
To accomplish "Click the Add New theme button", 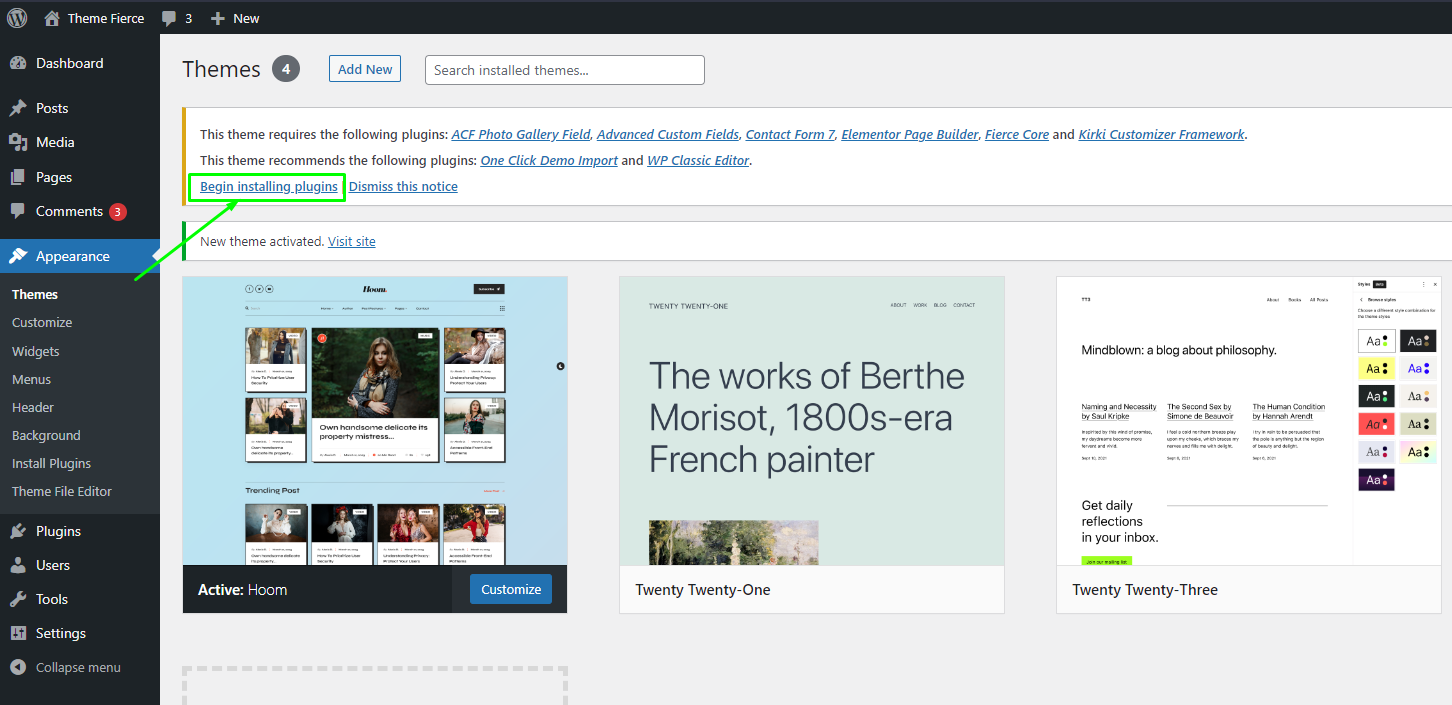I will tap(365, 69).
